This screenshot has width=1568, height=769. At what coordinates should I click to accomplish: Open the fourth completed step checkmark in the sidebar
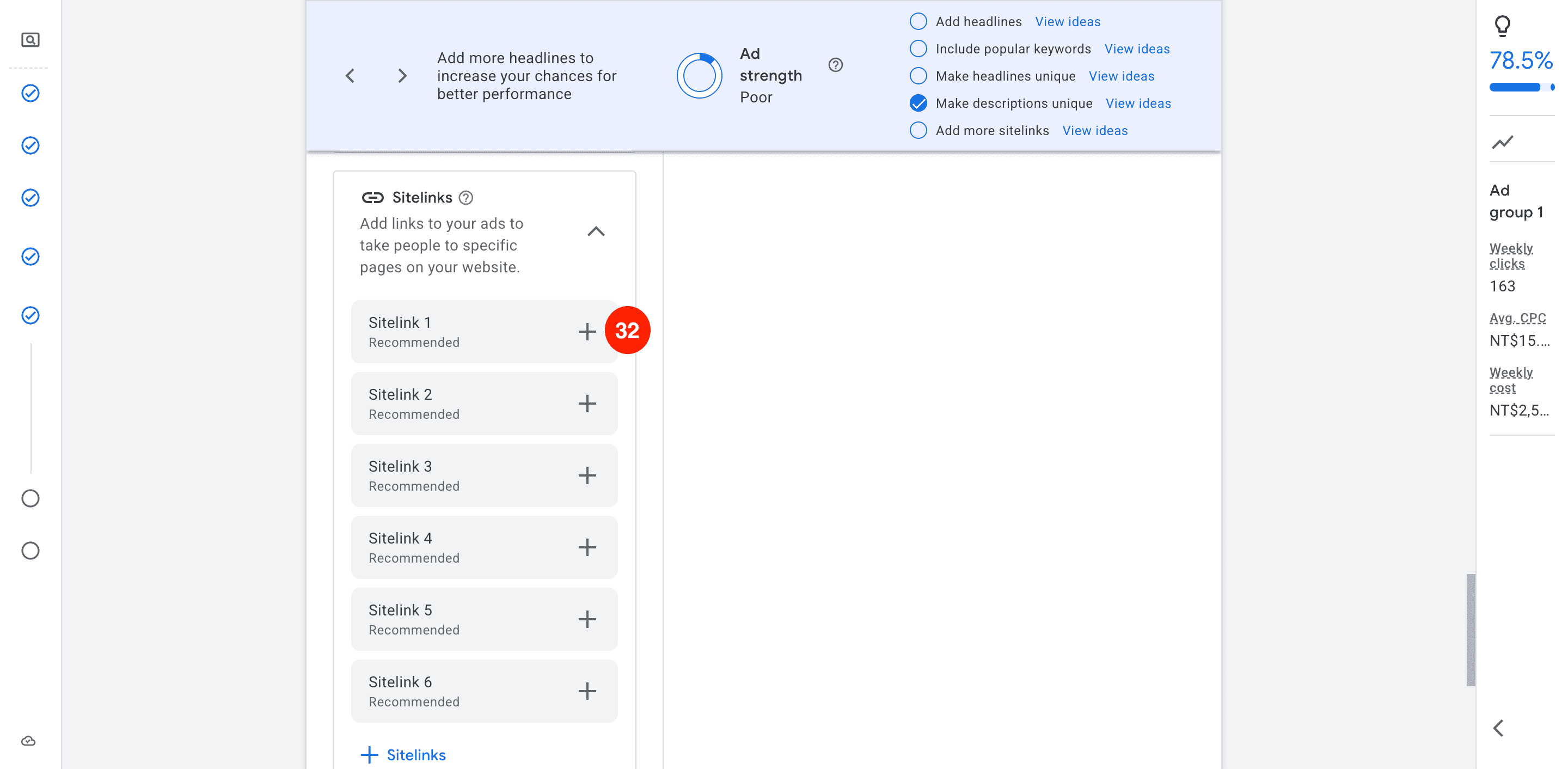tap(30, 257)
